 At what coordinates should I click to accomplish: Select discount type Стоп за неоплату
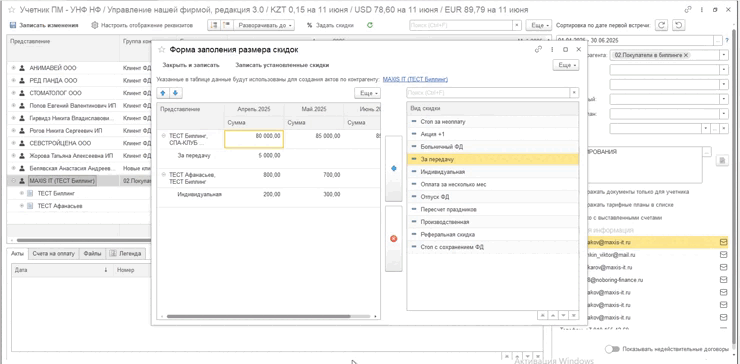[492, 122]
